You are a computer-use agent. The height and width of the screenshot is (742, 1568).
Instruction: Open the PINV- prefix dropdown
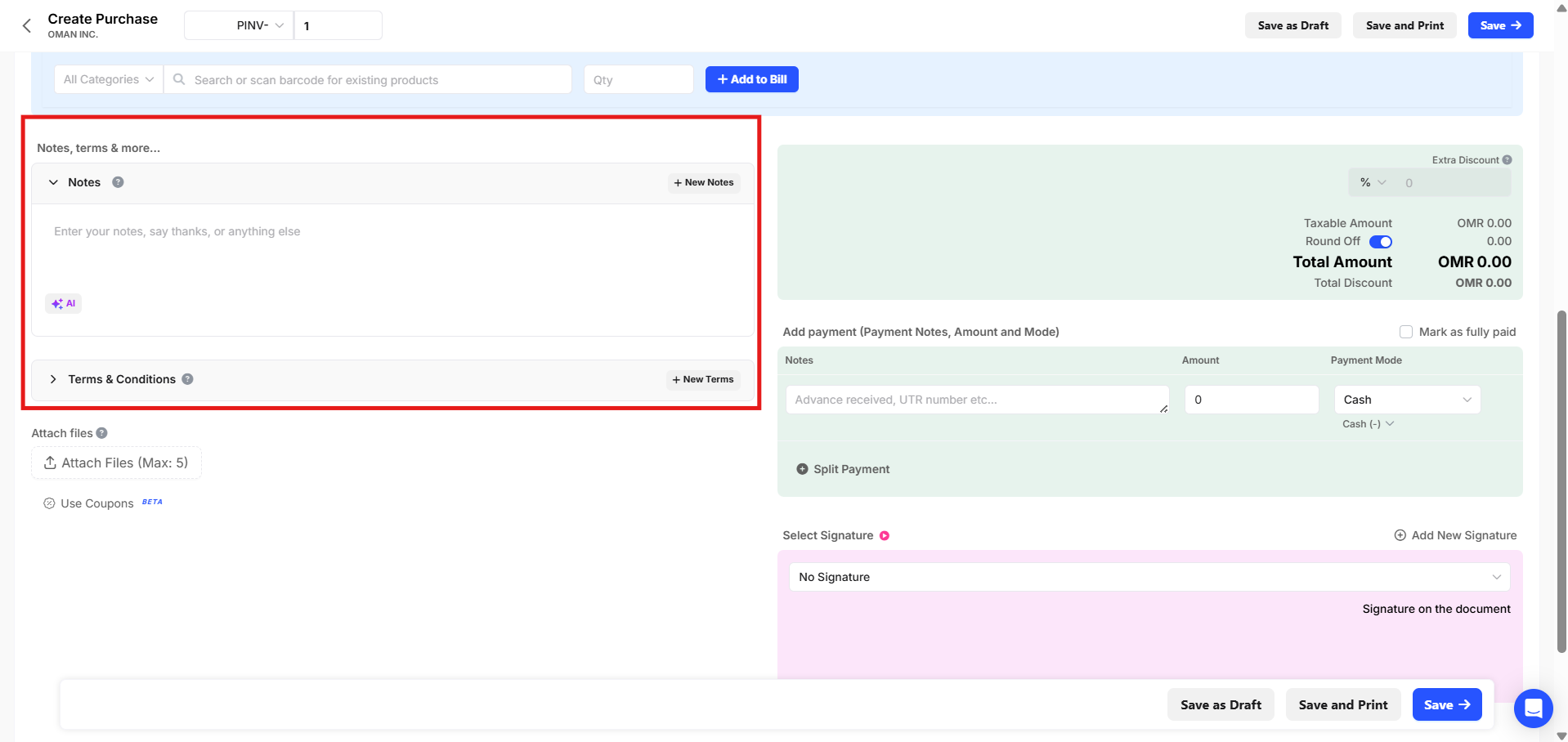[x=239, y=25]
